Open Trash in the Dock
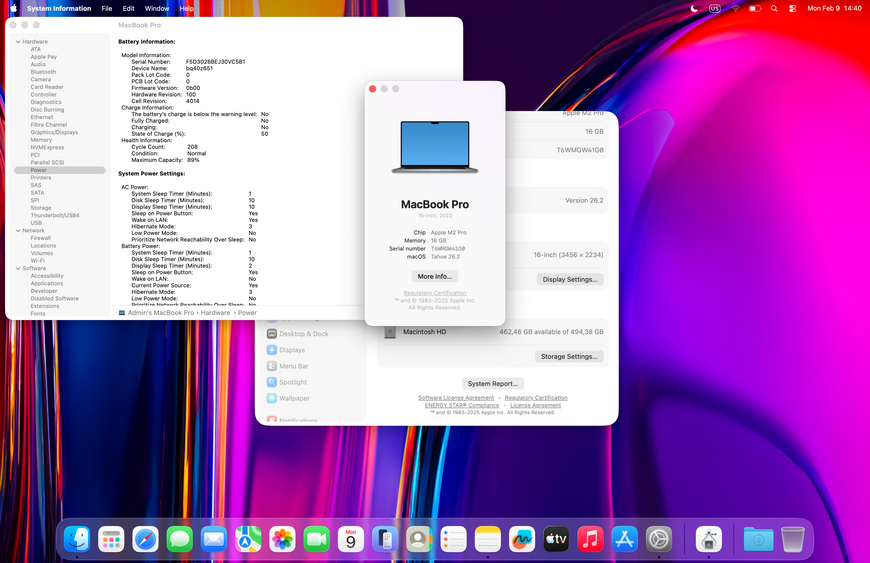The height and width of the screenshot is (563, 870). coord(792,539)
